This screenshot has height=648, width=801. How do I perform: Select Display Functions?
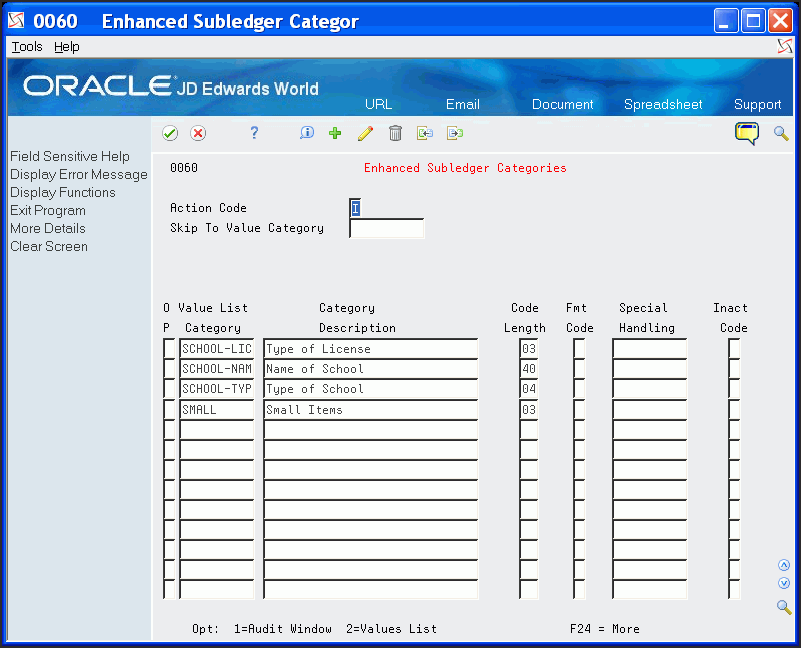pos(63,192)
